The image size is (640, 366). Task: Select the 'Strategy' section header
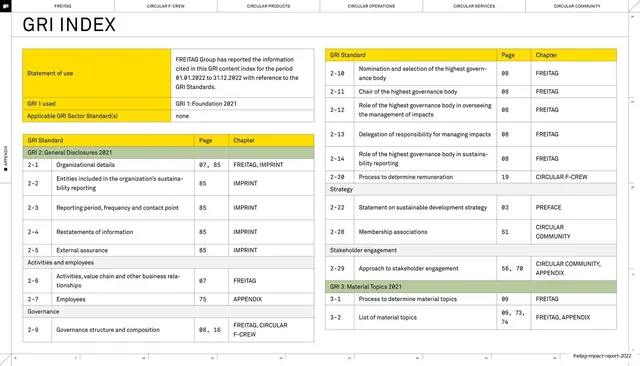click(471, 189)
